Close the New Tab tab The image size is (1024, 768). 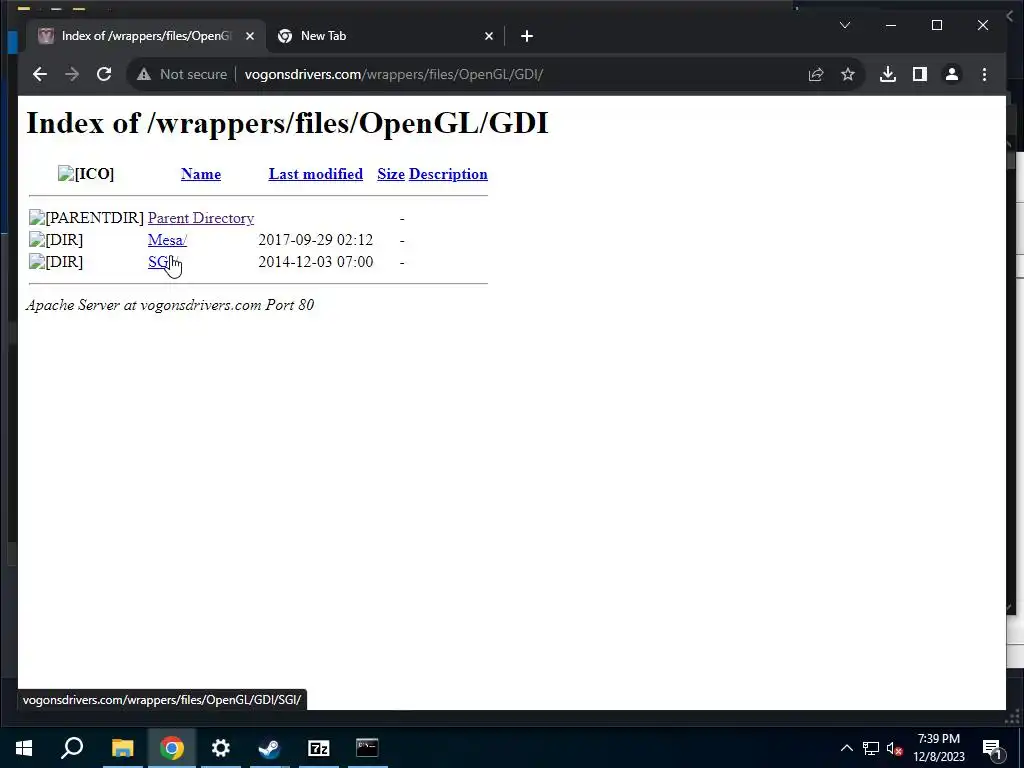(x=488, y=36)
